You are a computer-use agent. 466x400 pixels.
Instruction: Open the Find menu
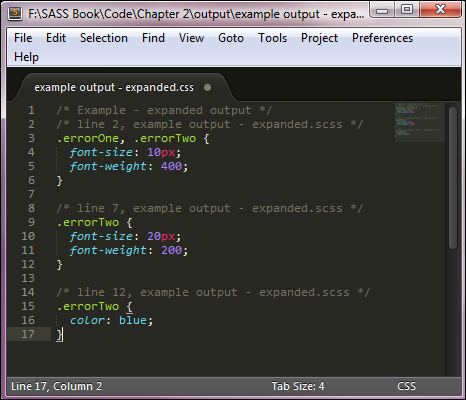pyautogui.click(x=153, y=38)
